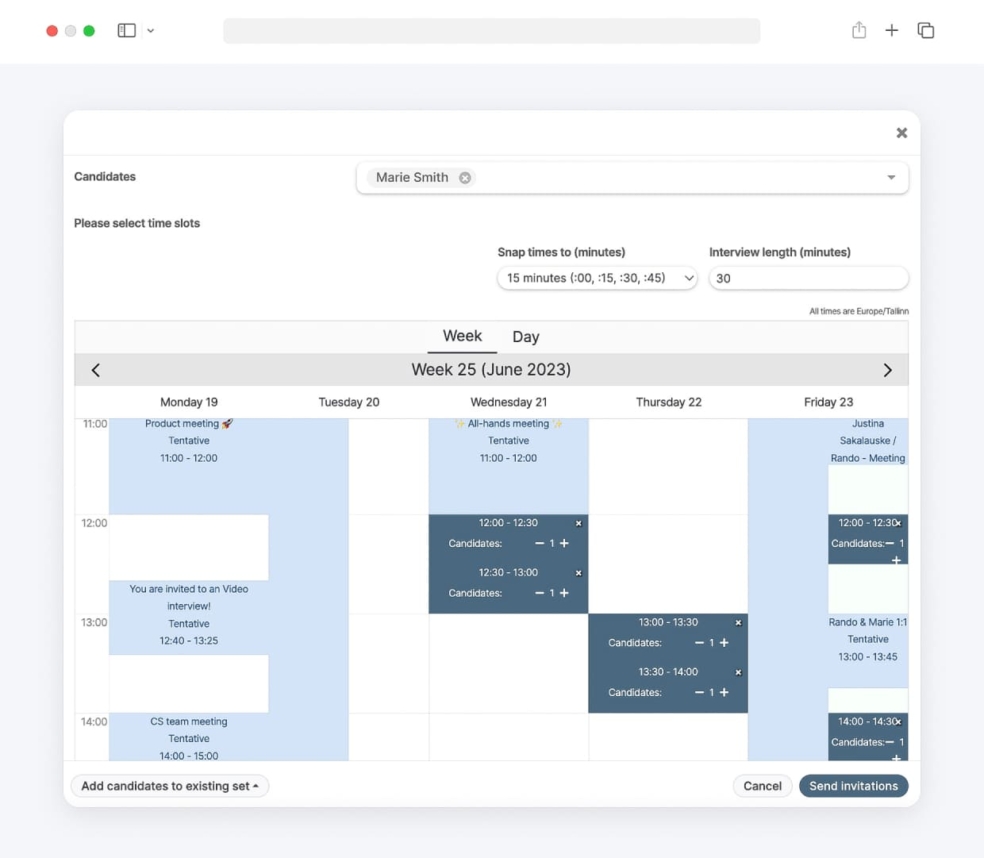Screen dimensions: 984x858
Task: Increase candidates for Wednesday 12:00 - 12:30
Action: [x=564, y=544]
